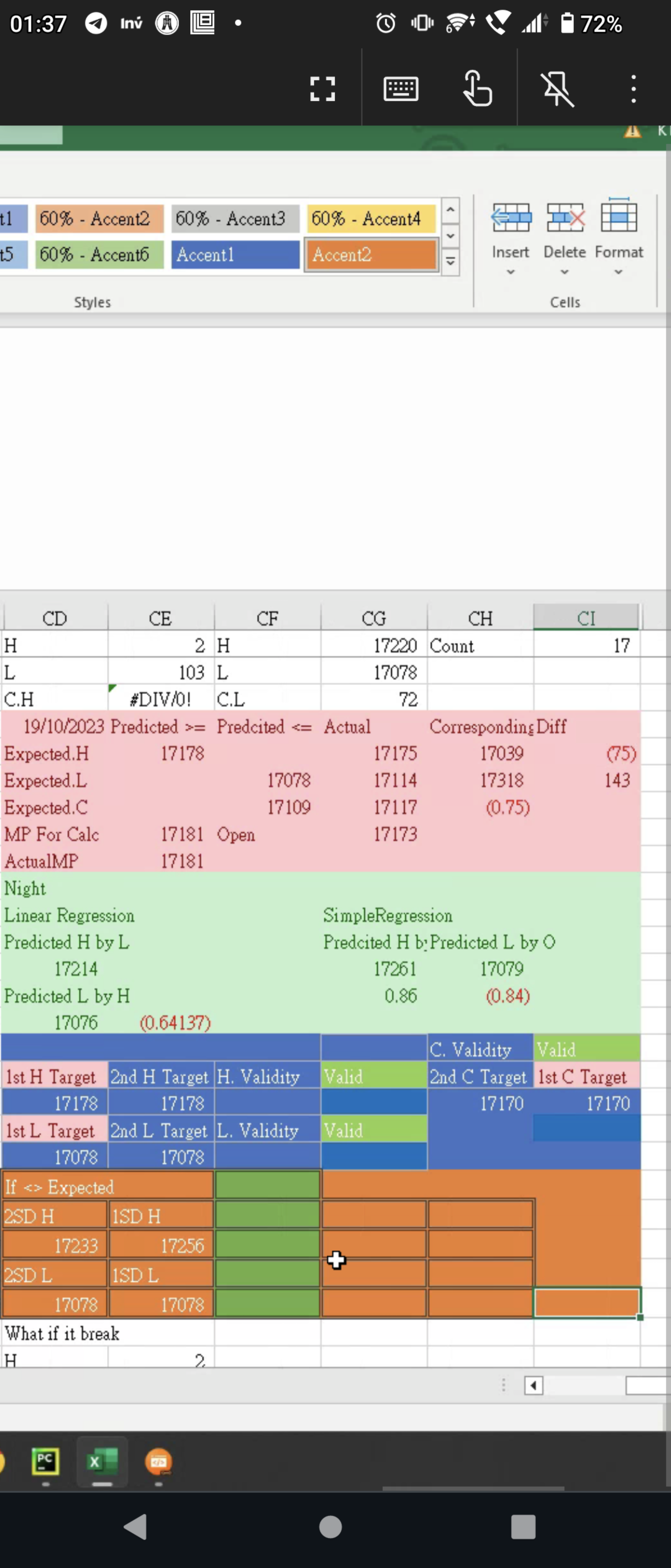This screenshot has height=1568, width=671.
Task: Open PyCharm from the taskbar
Action: pyautogui.click(x=46, y=1462)
